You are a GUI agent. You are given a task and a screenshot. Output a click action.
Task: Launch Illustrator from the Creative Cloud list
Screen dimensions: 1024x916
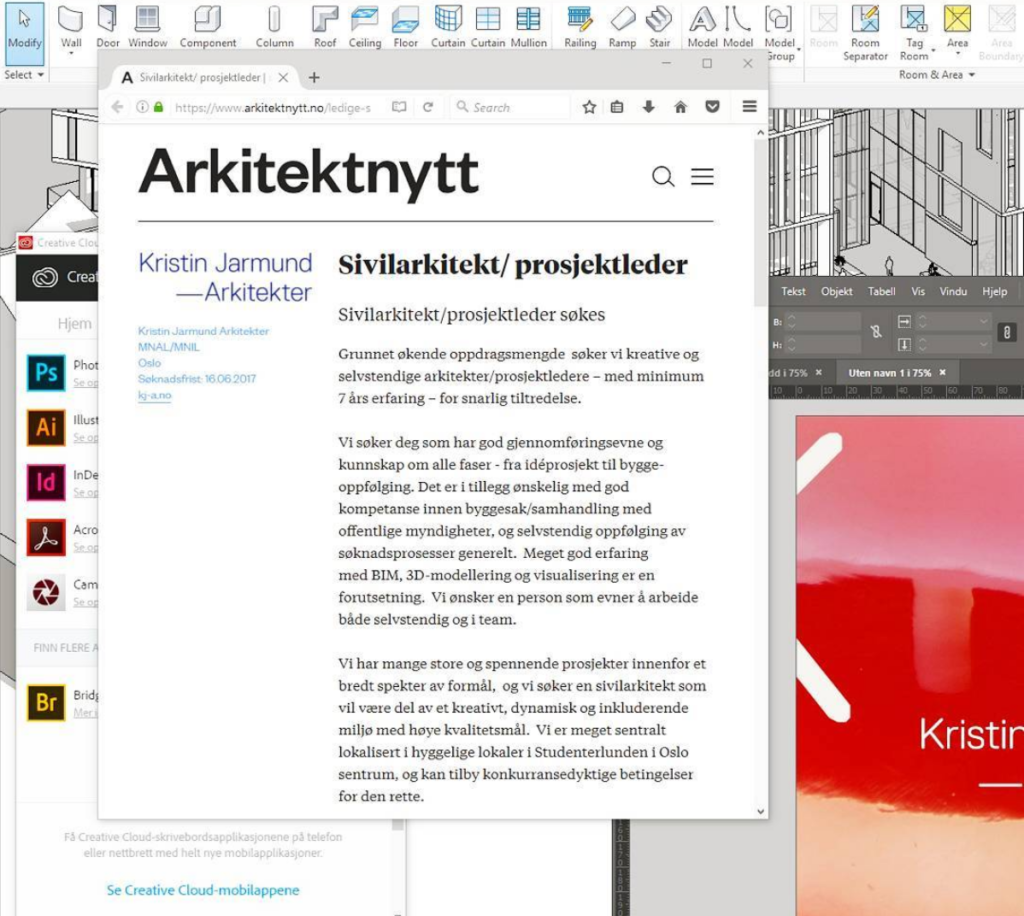click(46, 427)
